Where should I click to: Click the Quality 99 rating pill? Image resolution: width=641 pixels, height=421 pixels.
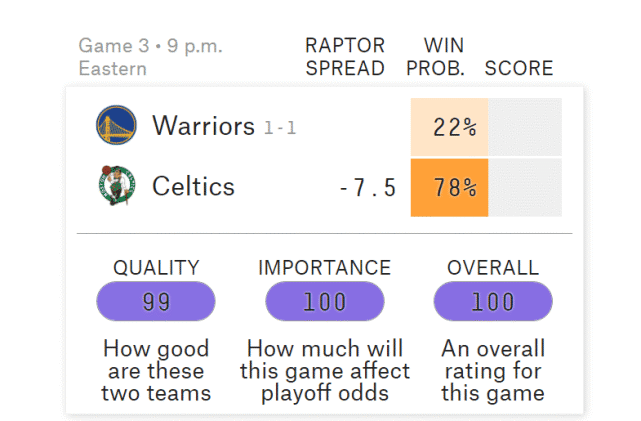pyautogui.click(x=156, y=301)
